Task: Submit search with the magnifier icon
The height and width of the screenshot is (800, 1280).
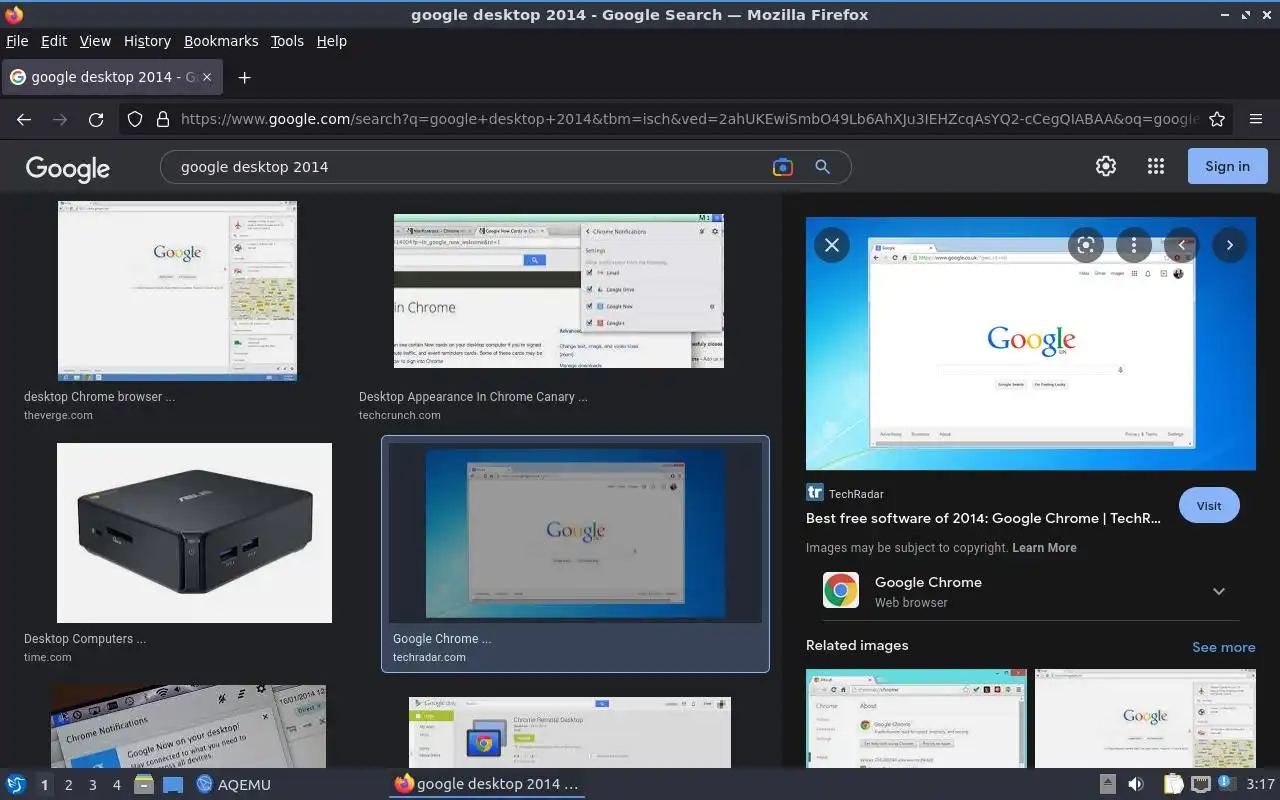Action: (822, 167)
